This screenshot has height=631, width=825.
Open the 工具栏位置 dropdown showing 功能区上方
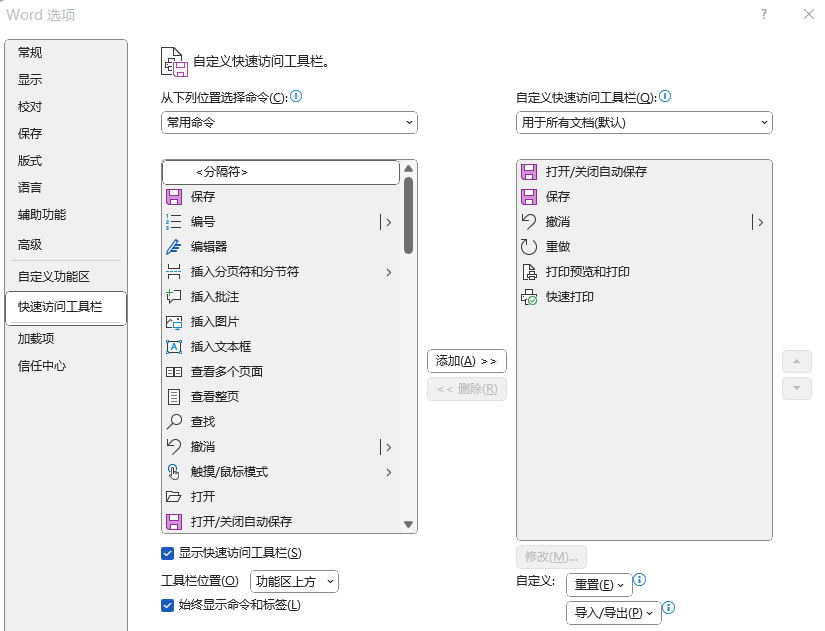(297, 581)
